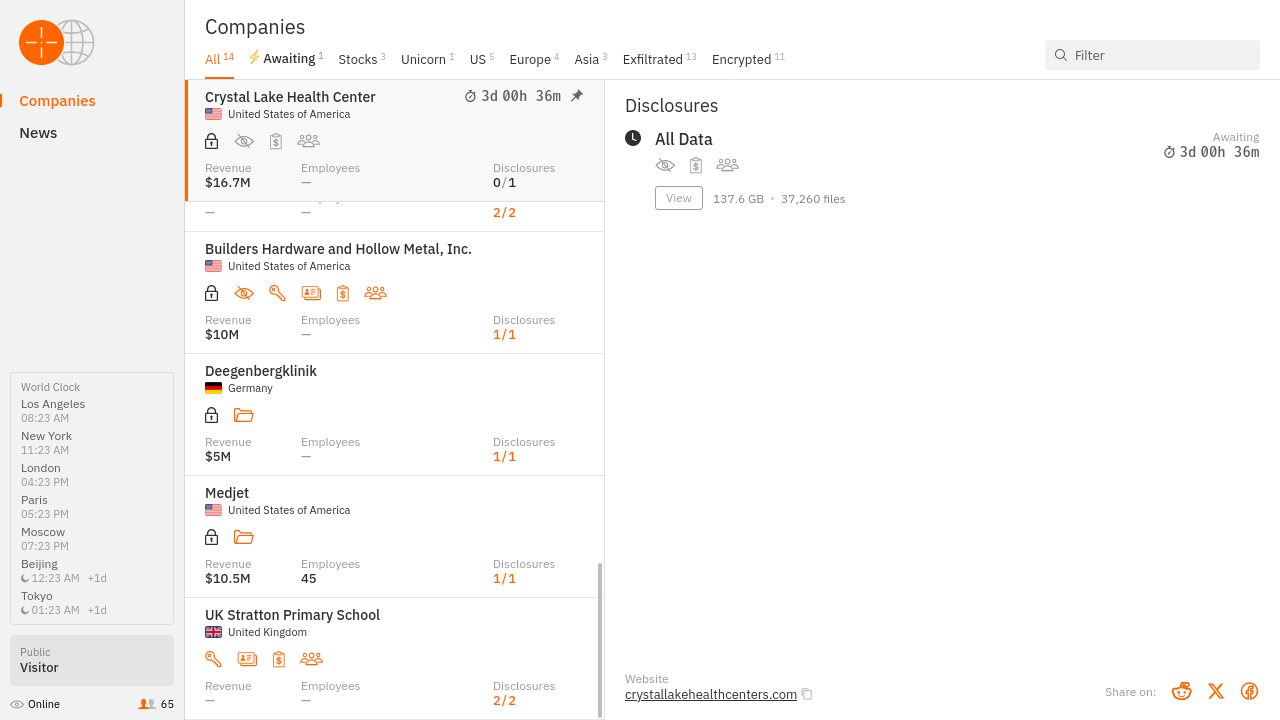Viewport: 1280px width, 720px height.
Task: Click the people icon on Builders Hardware card
Action: point(375,293)
